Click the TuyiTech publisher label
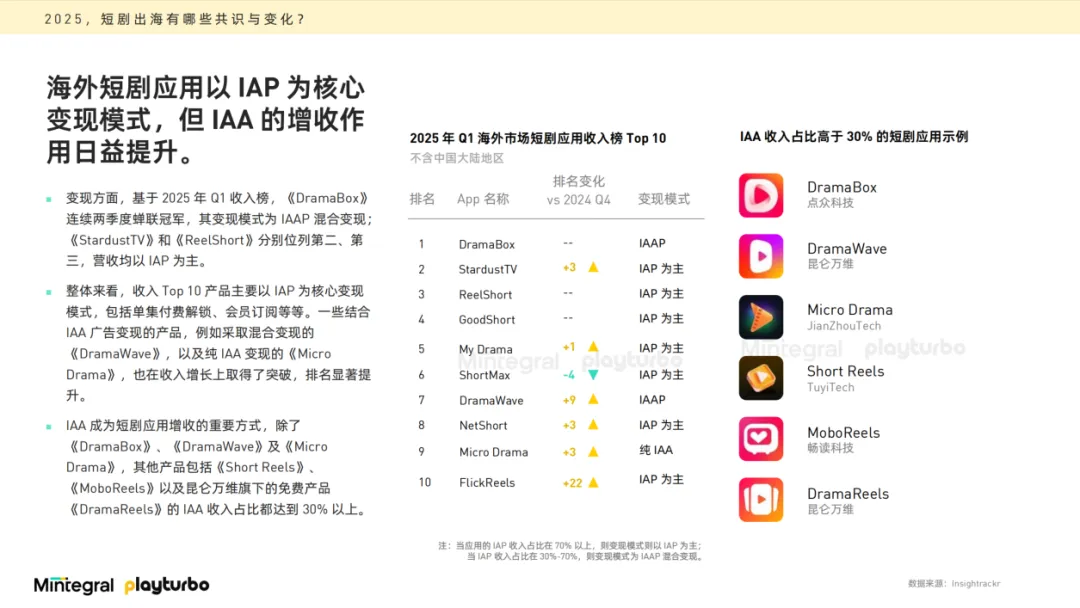The width and height of the screenshot is (1080, 608). tap(831, 387)
